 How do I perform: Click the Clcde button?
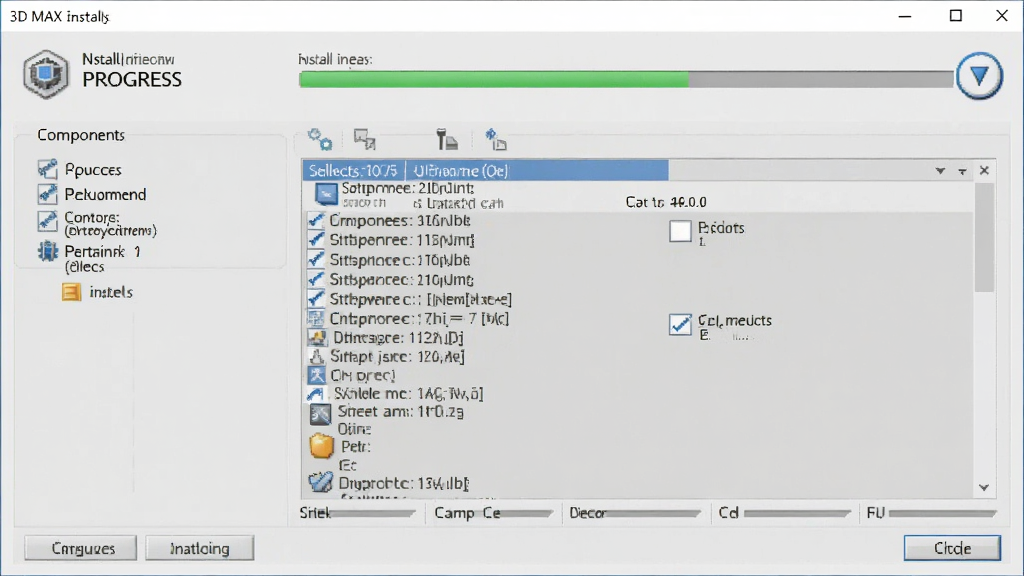(x=952, y=548)
